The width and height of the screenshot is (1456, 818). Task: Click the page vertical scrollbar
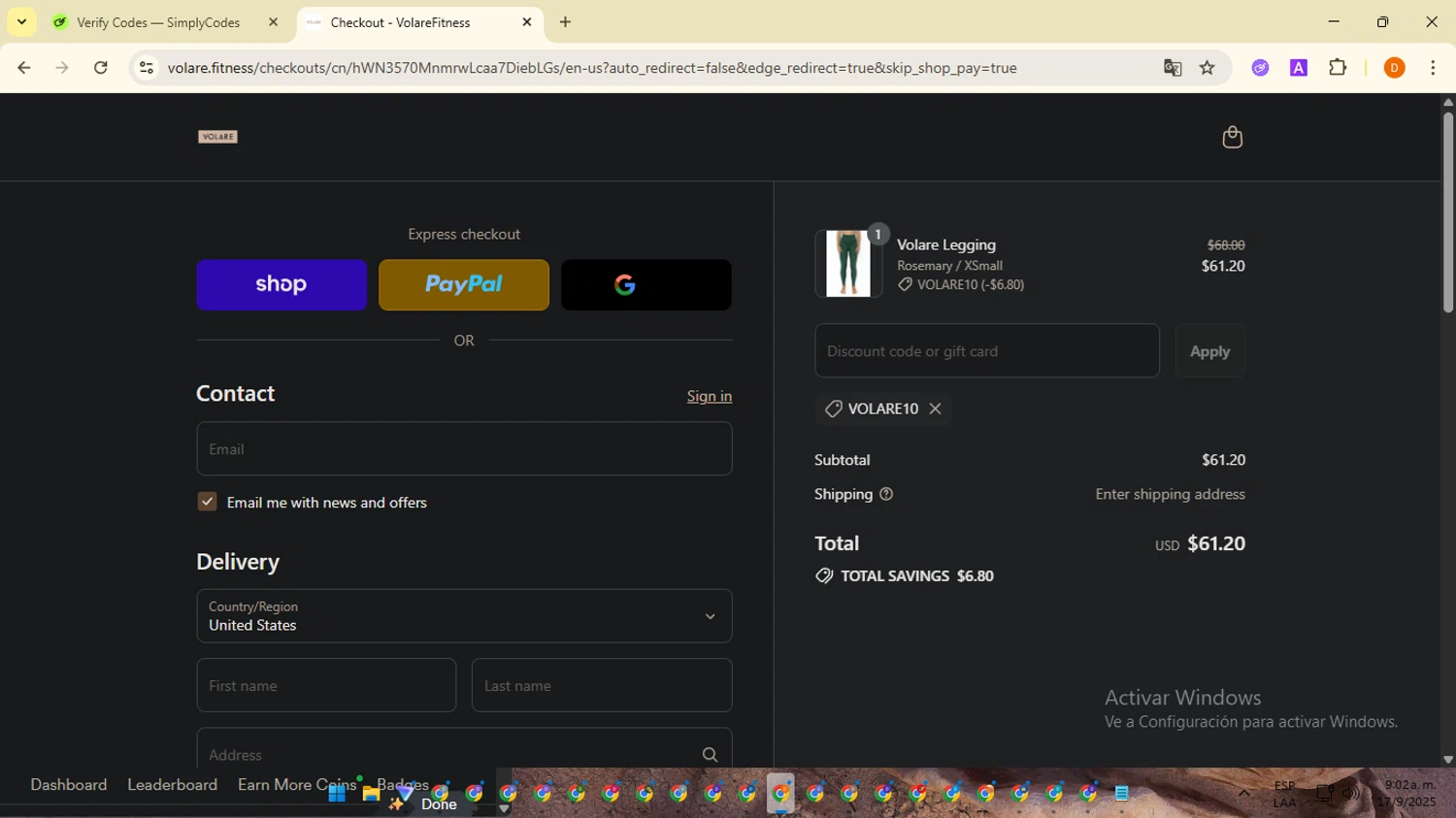pos(1448,213)
